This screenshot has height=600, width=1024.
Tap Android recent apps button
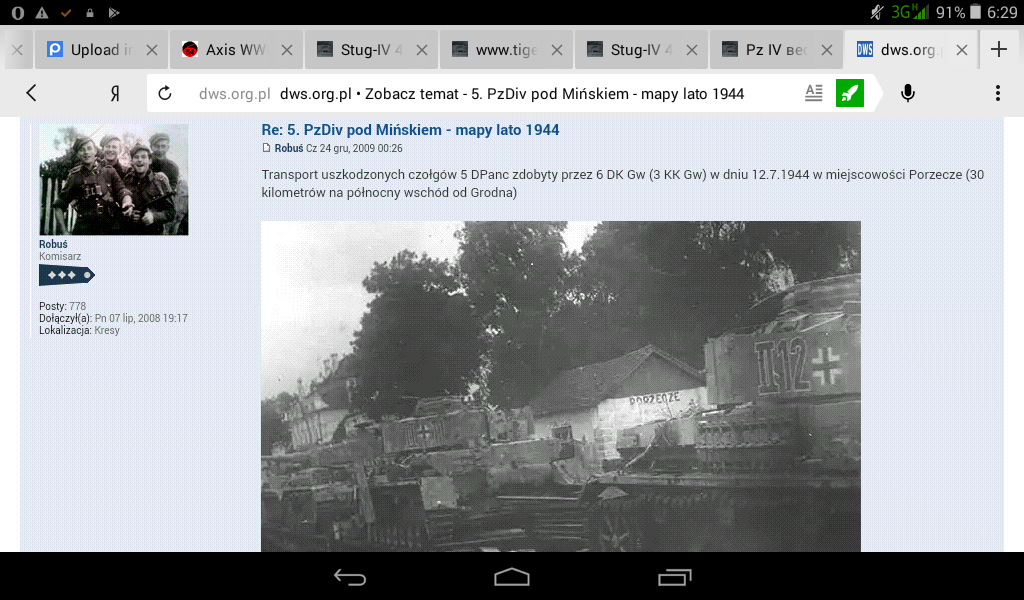click(x=675, y=577)
